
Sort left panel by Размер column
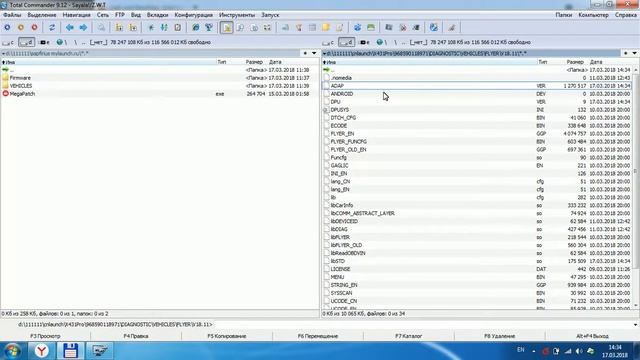pos(254,62)
